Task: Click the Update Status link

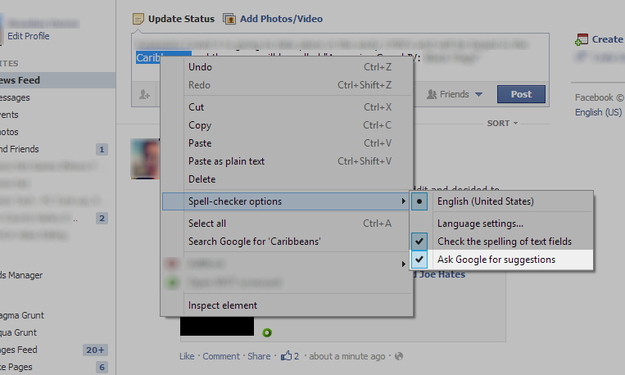Action: (181, 19)
